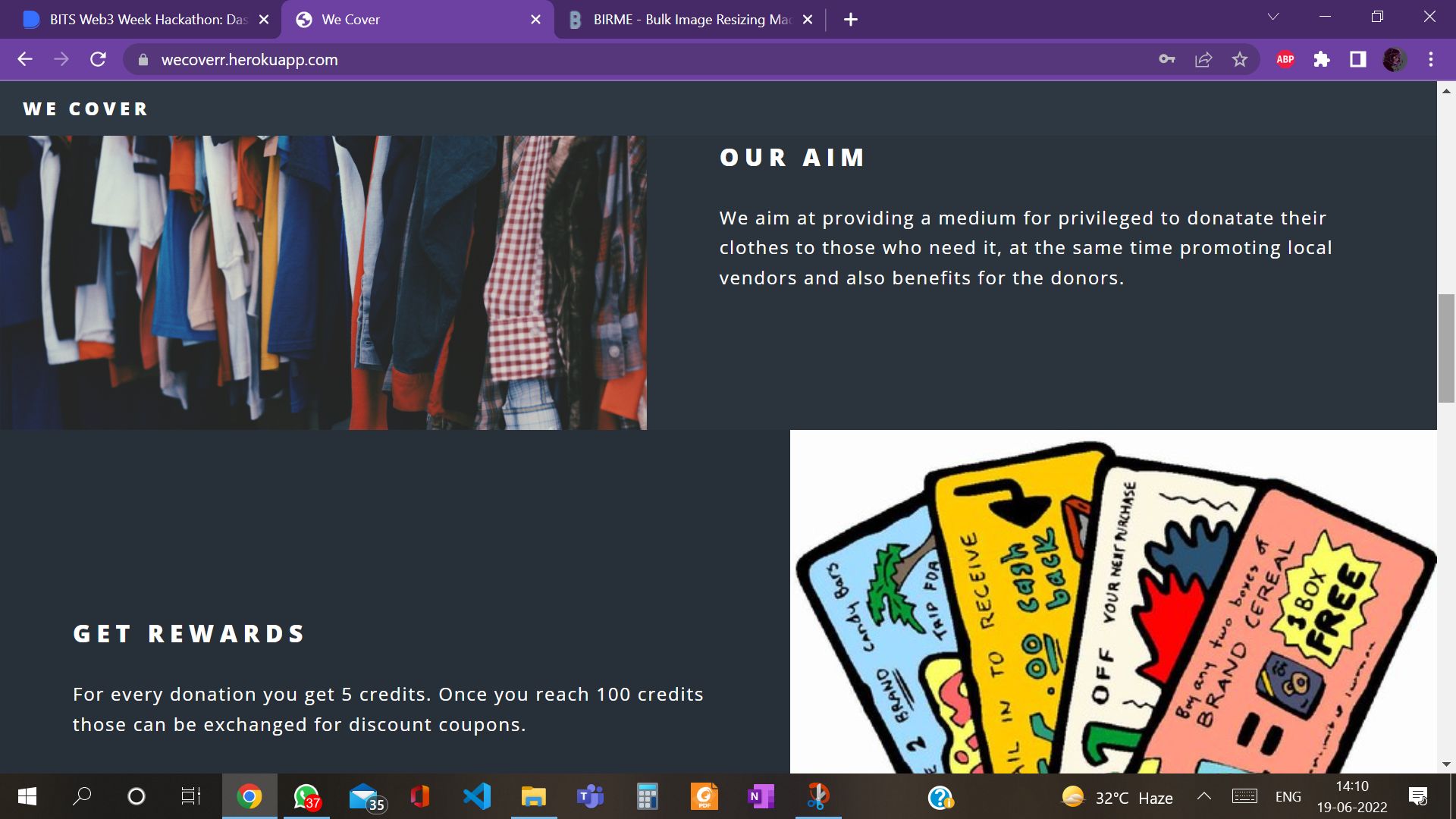The height and width of the screenshot is (819, 1456).
Task: Expand the tab search dropdown
Action: coord(1273,17)
